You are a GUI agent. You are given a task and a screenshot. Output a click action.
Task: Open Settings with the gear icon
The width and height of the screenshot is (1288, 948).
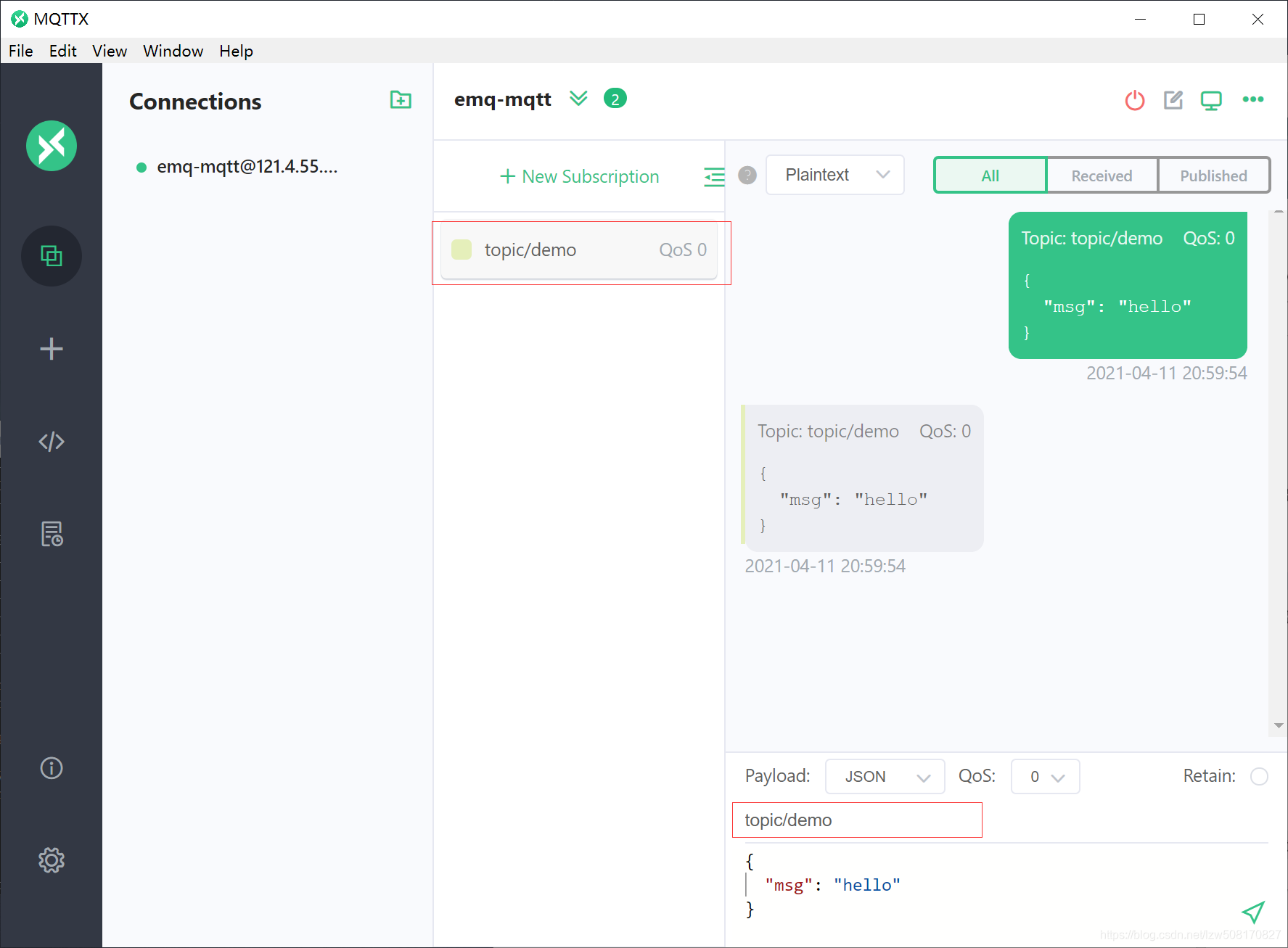pos(52,860)
